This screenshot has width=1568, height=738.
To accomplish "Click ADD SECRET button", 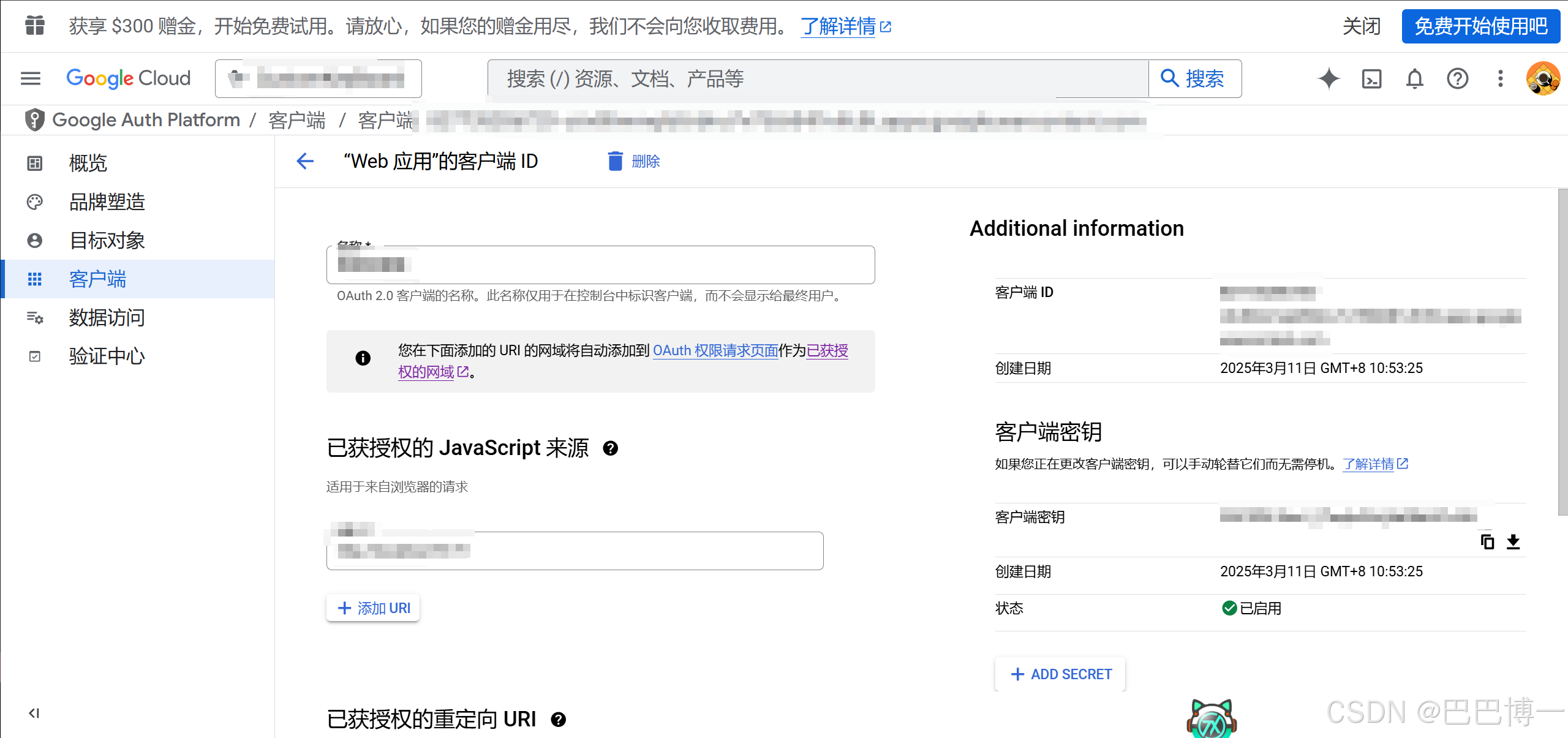I will coord(1060,674).
